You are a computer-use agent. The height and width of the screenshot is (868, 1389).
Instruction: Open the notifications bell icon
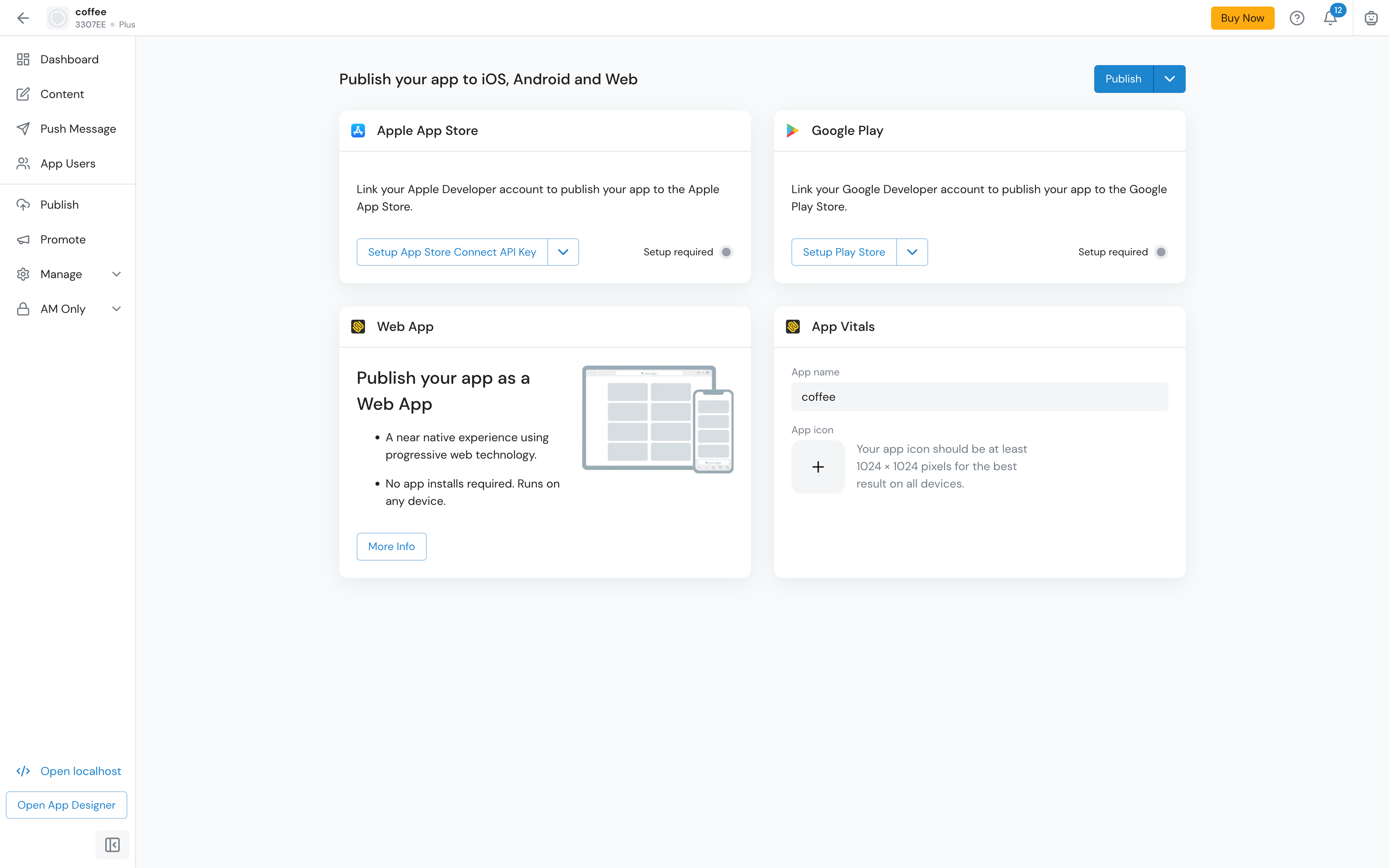[x=1330, y=18]
